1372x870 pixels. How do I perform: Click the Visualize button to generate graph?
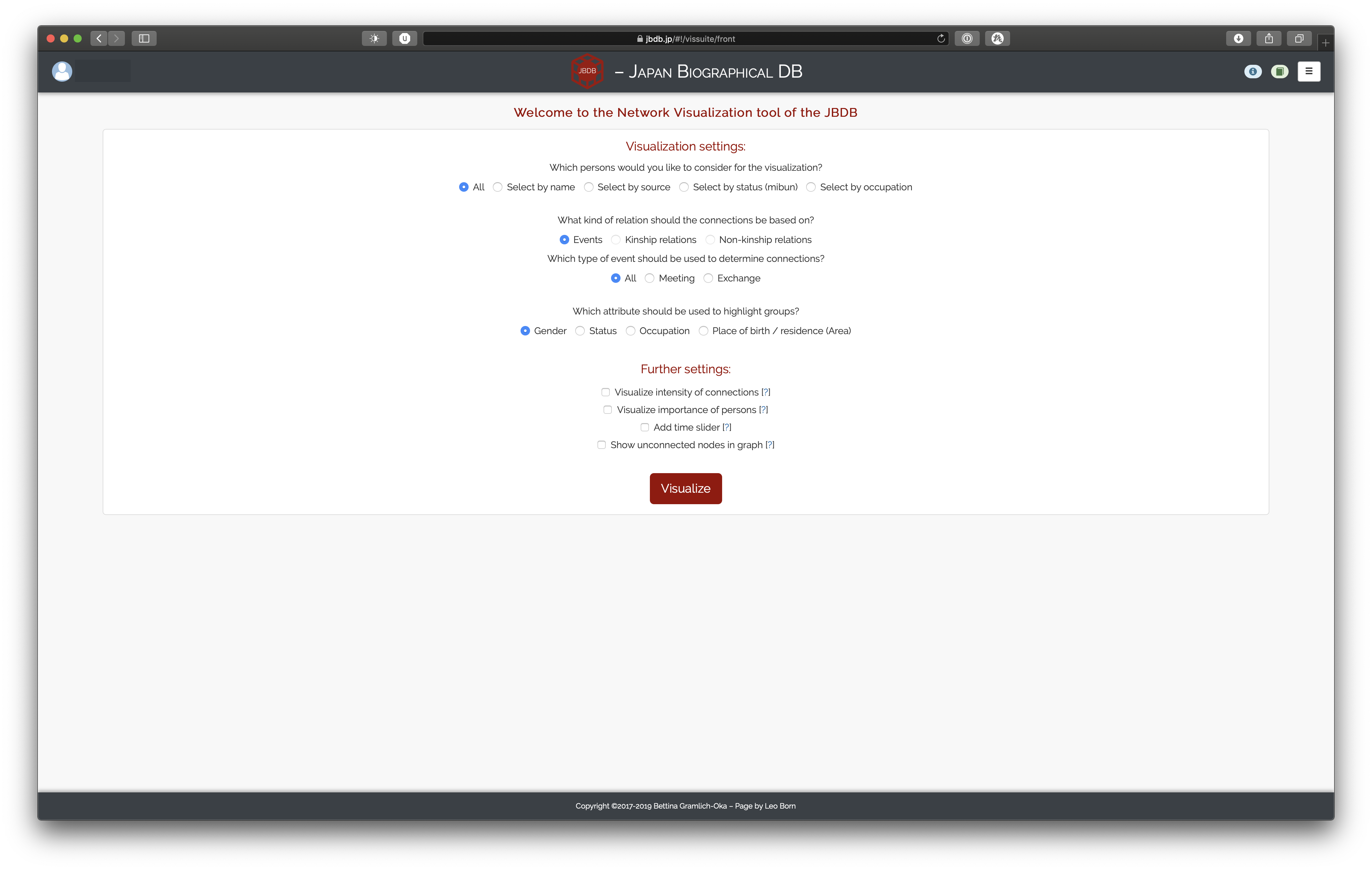click(x=686, y=488)
